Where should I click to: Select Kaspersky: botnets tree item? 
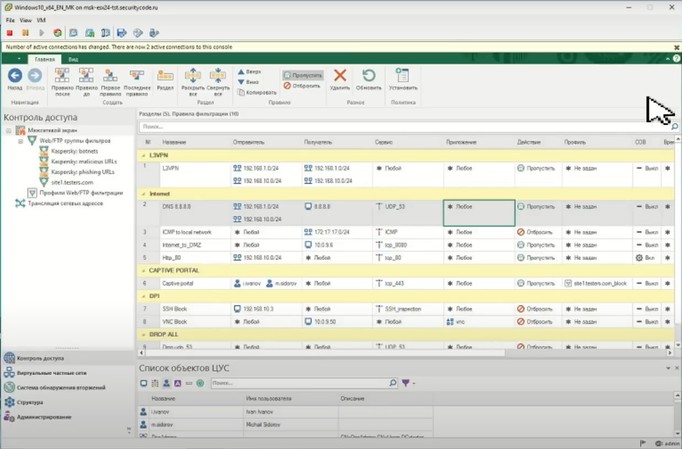(x=74, y=151)
